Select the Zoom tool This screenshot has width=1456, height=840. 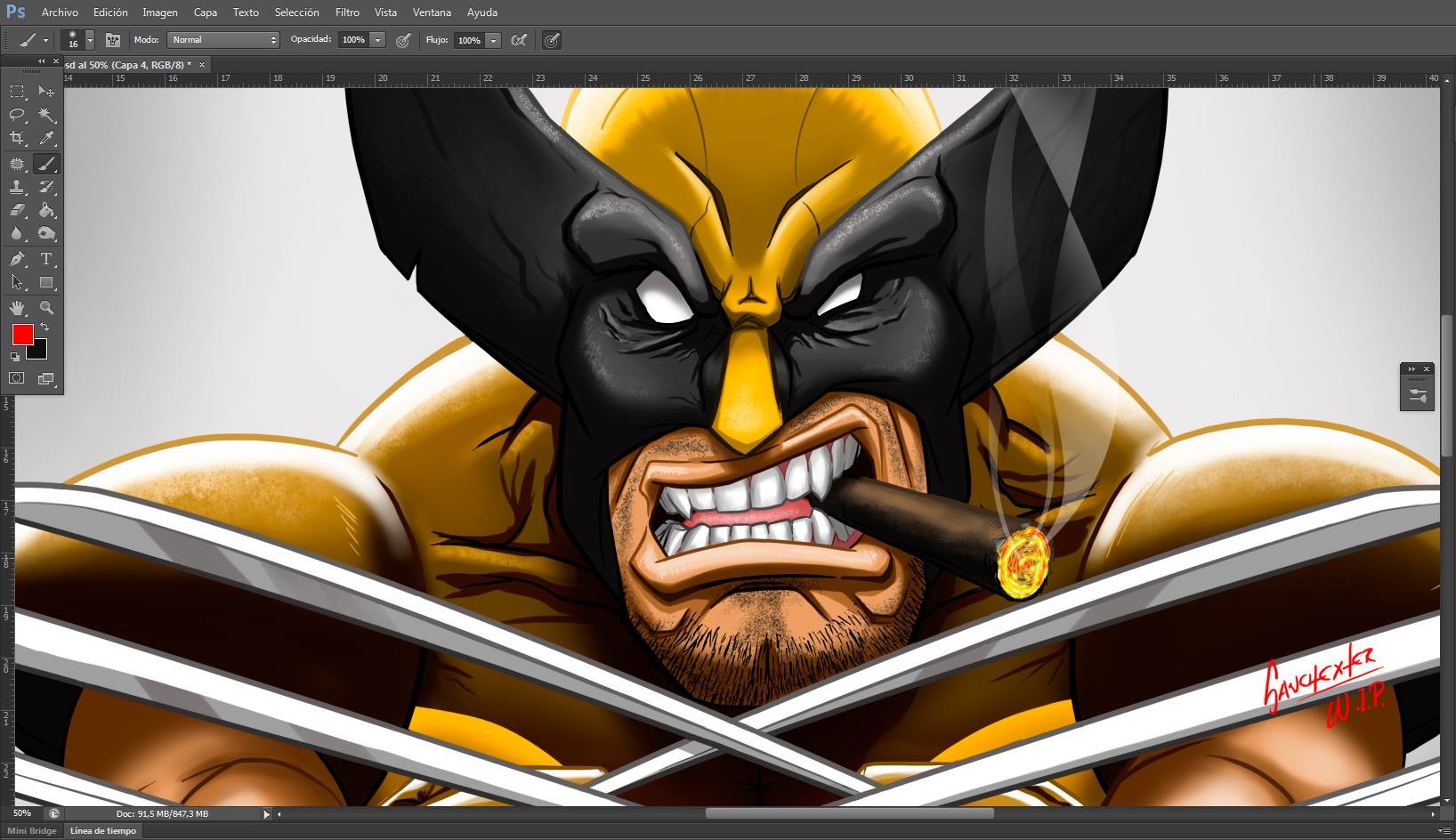click(x=46, y=308)
